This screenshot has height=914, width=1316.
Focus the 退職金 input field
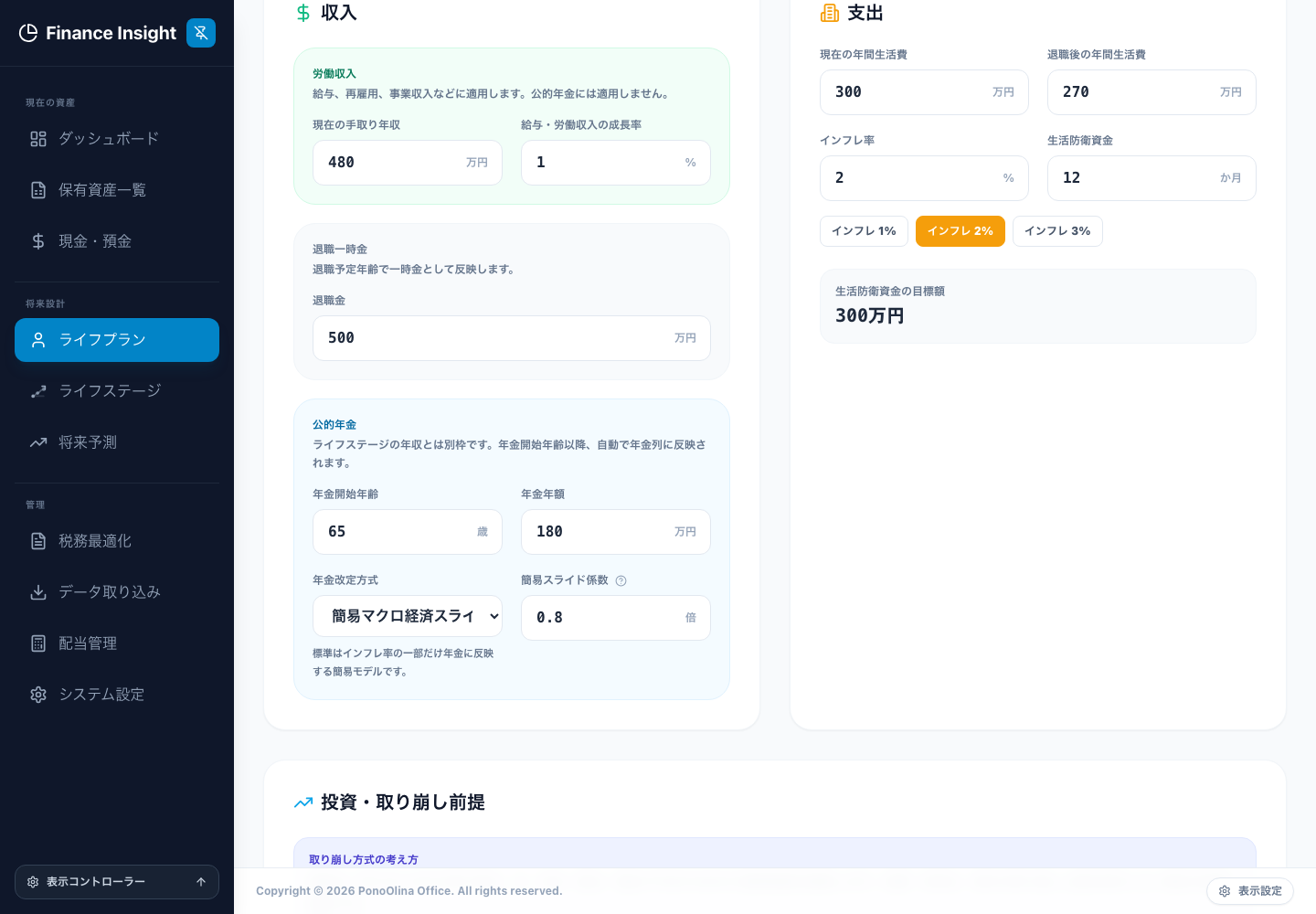(x=512, y=338)
